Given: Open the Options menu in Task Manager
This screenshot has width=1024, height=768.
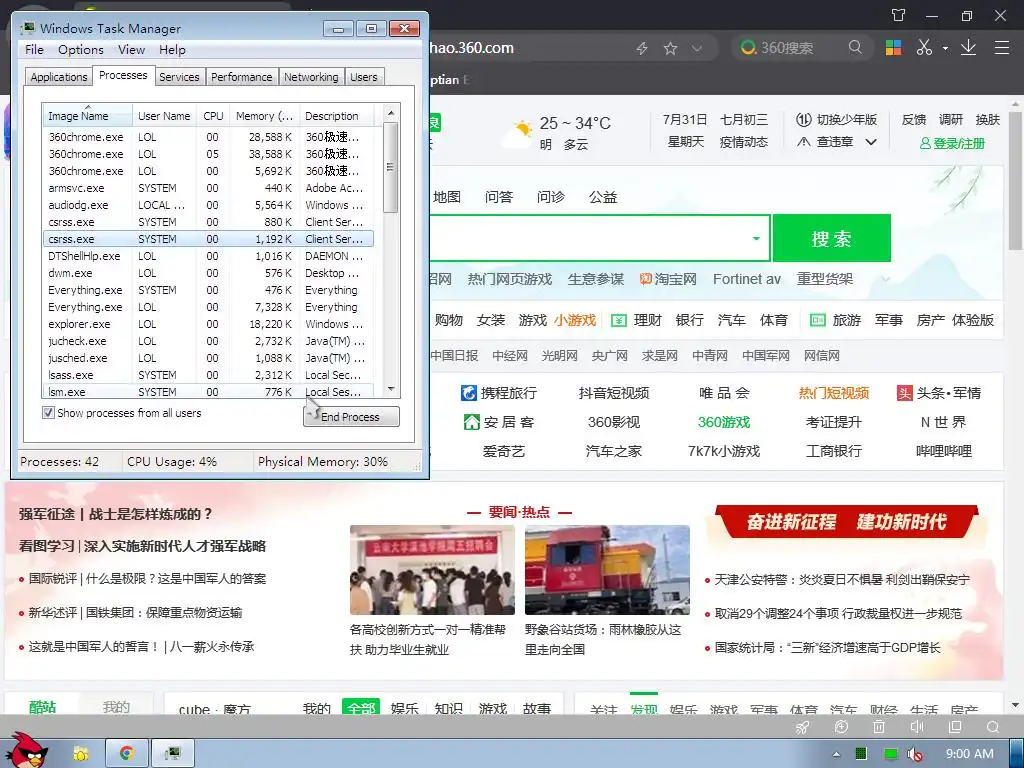Looking at the screenshot, I should (x=81, y=50).
